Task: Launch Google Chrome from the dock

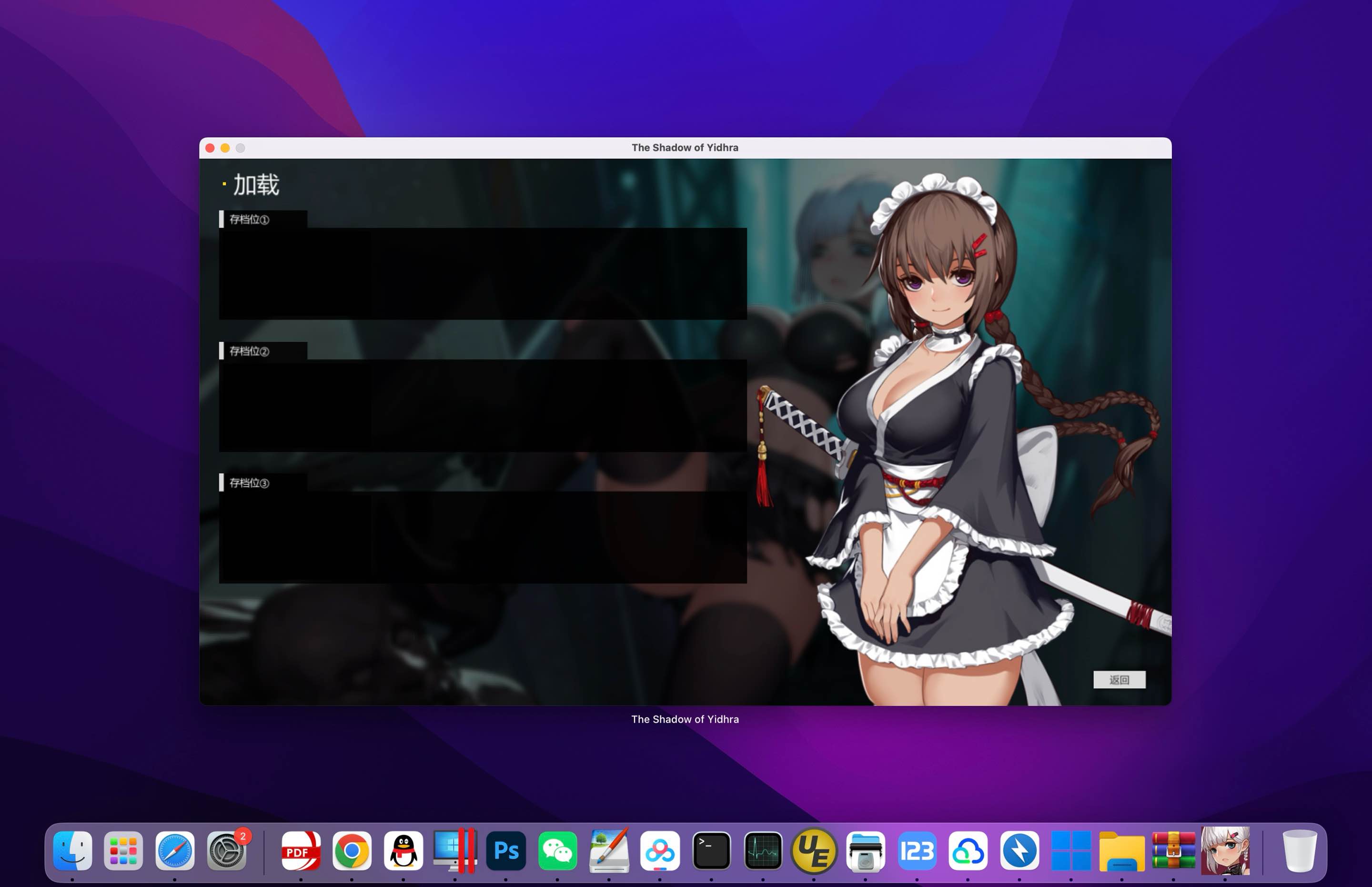Action: coord(352,850)
